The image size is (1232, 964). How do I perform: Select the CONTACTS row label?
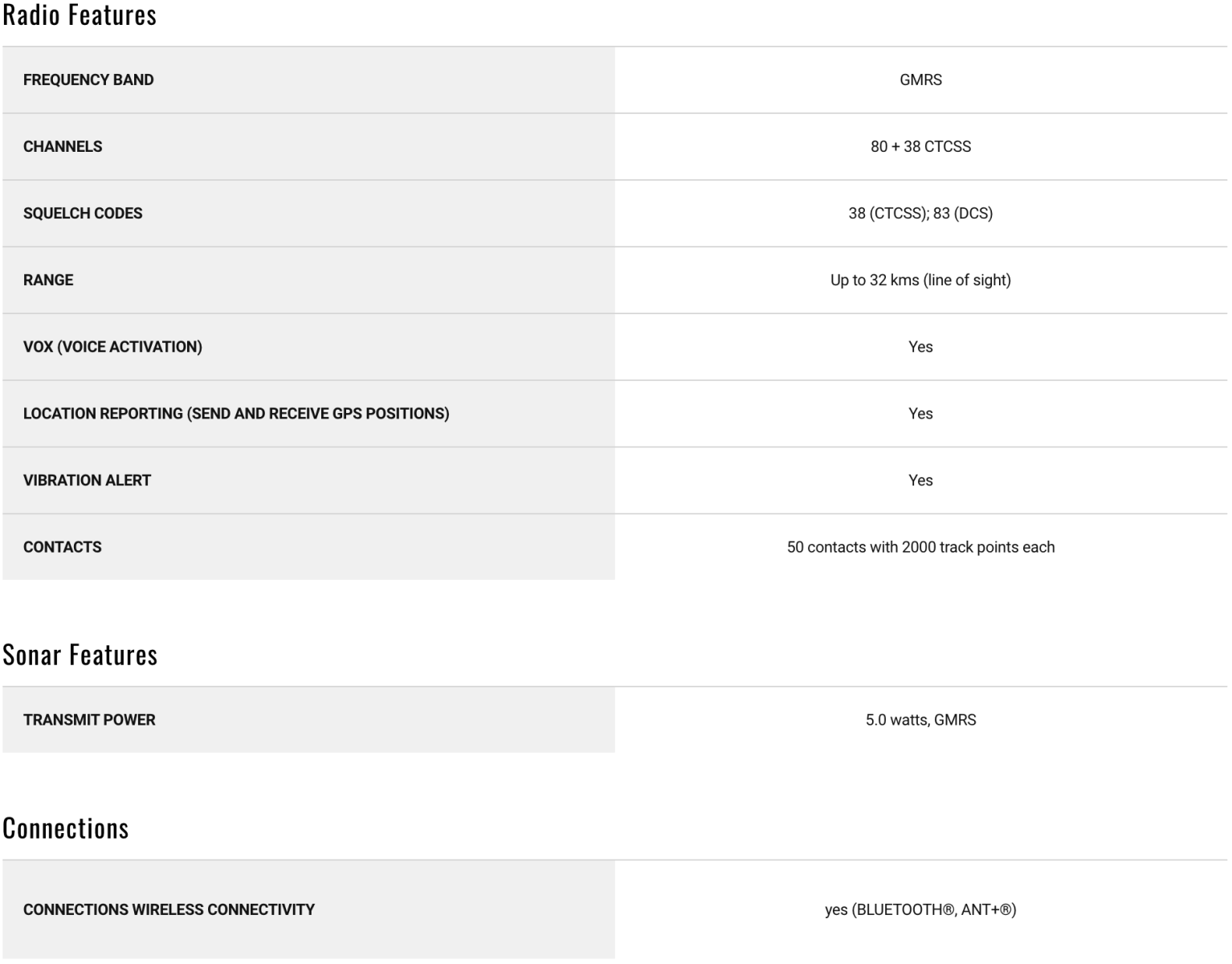(x=63, y=546)
